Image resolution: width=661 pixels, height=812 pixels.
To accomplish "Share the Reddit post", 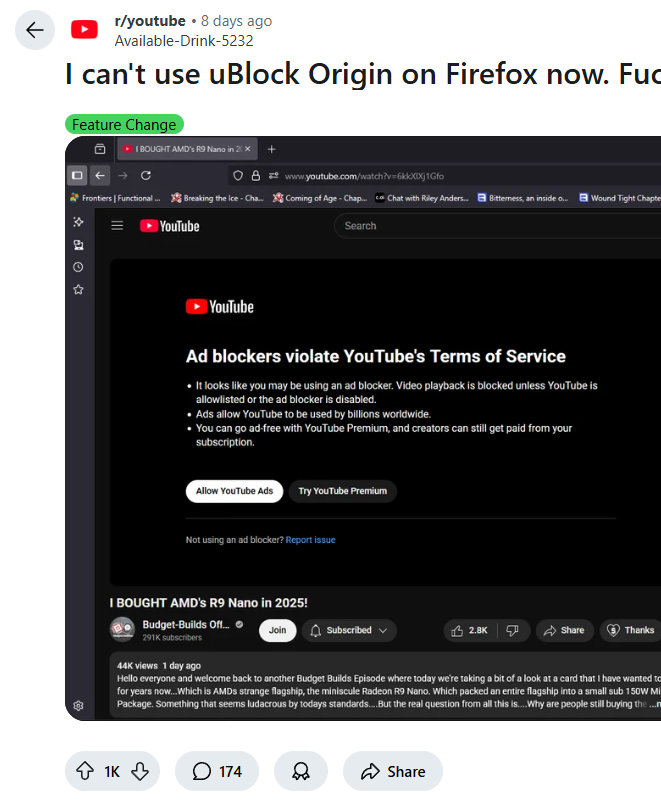I will 393,771.
